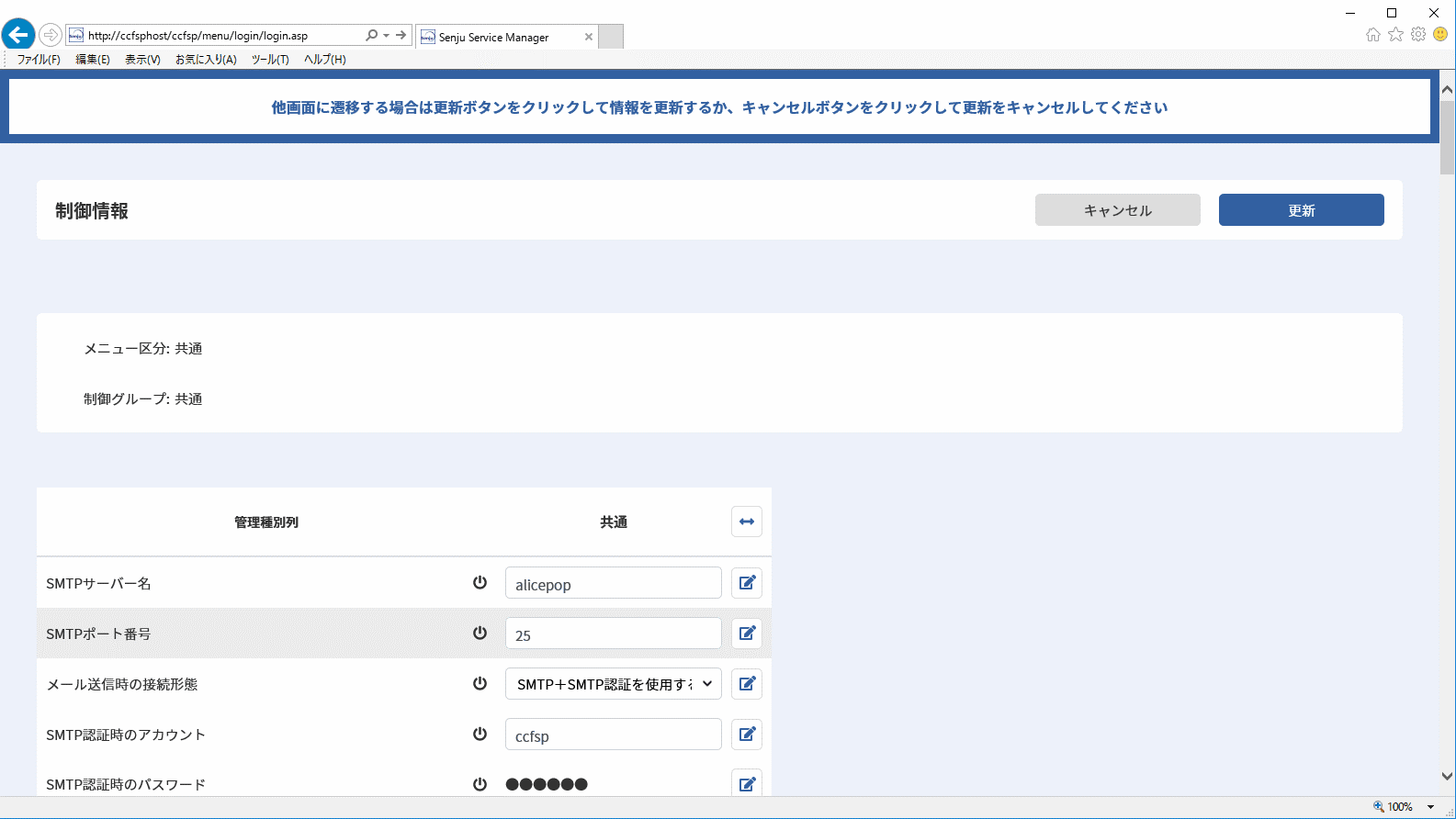
Task: Open the メール送信時の接続形態 dropdown
Action: pos(614,684)
